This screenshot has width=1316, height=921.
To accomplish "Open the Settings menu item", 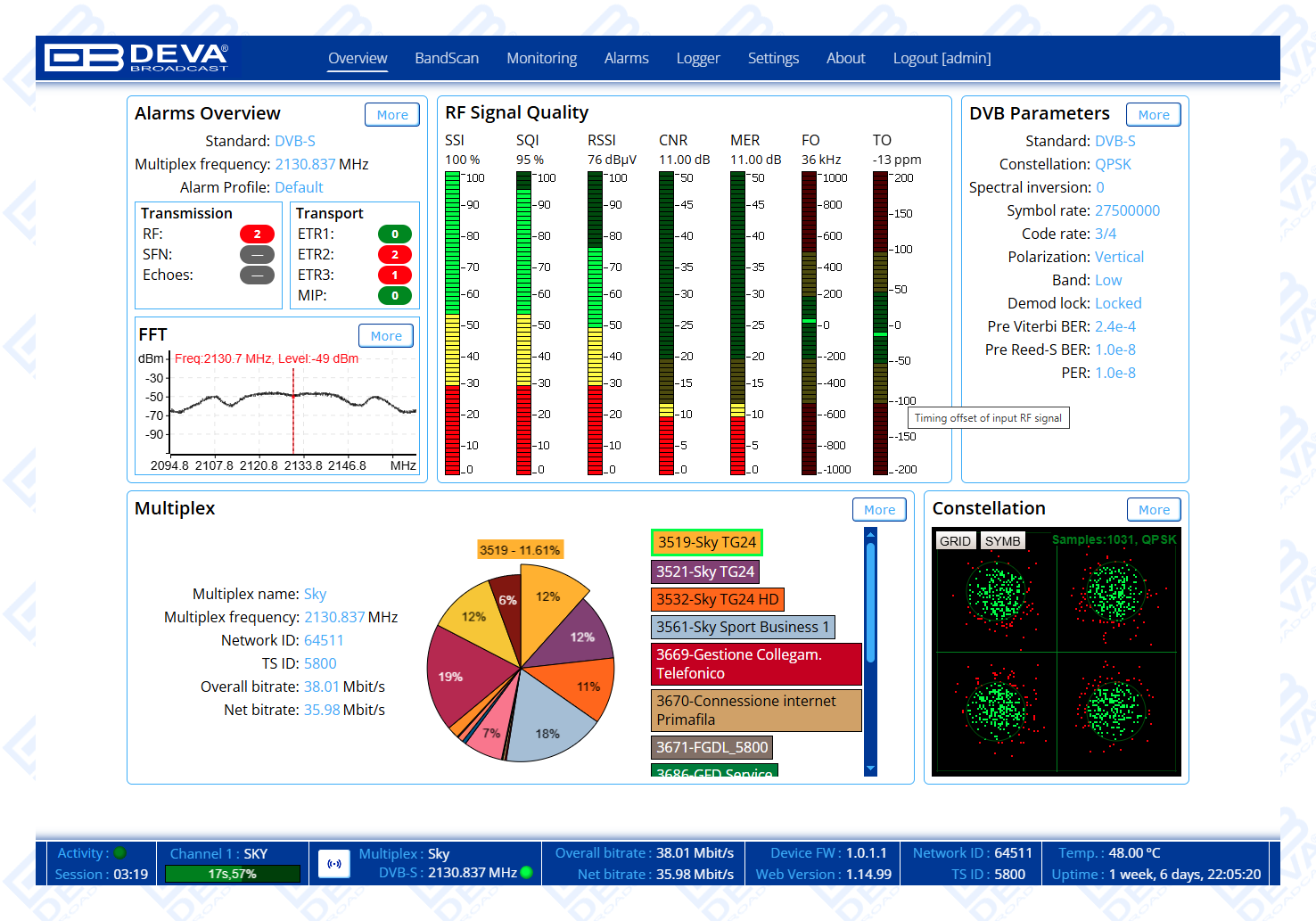I will coord(773,58).
